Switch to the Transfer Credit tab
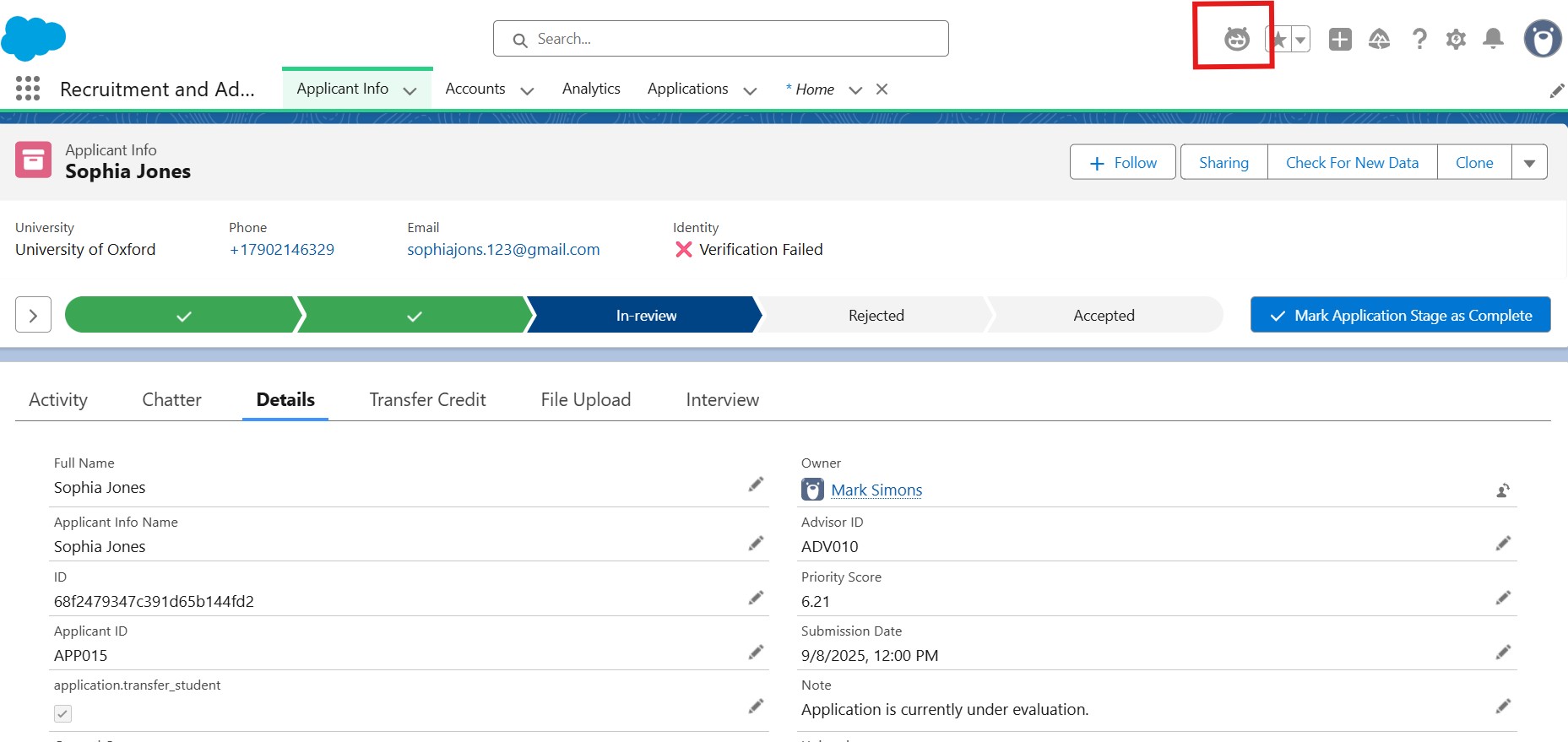This screenshot has width=1568, height=742. (x=427, y=400)
